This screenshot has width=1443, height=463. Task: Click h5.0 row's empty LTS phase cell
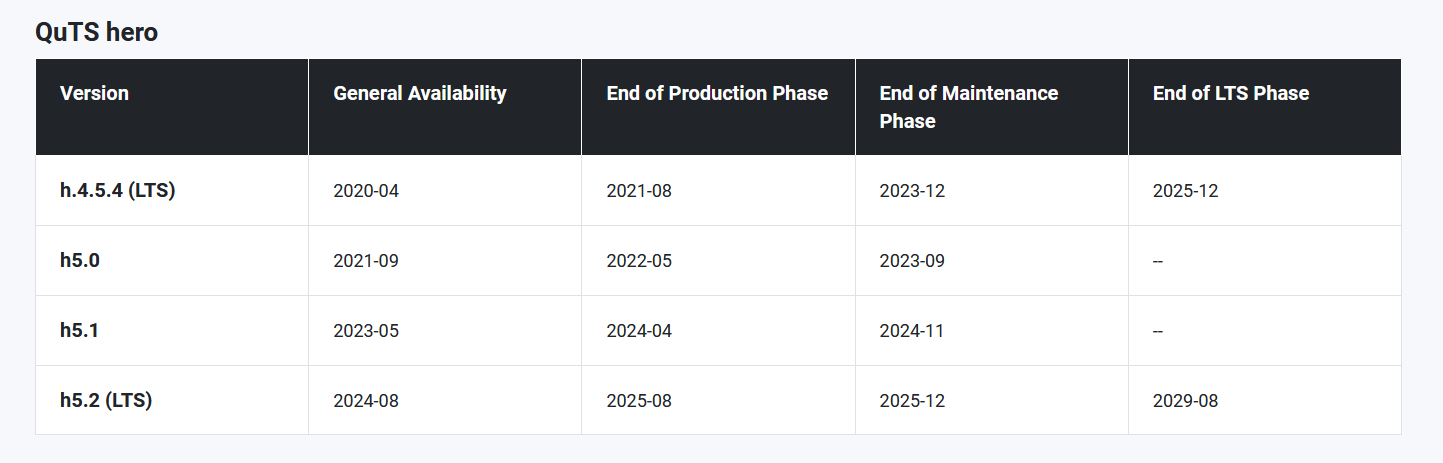(x=1158, y=261)
